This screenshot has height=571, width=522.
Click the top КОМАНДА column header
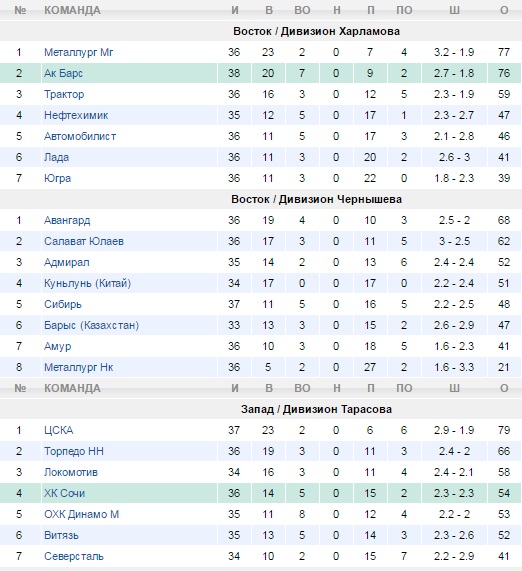point(72,10)
